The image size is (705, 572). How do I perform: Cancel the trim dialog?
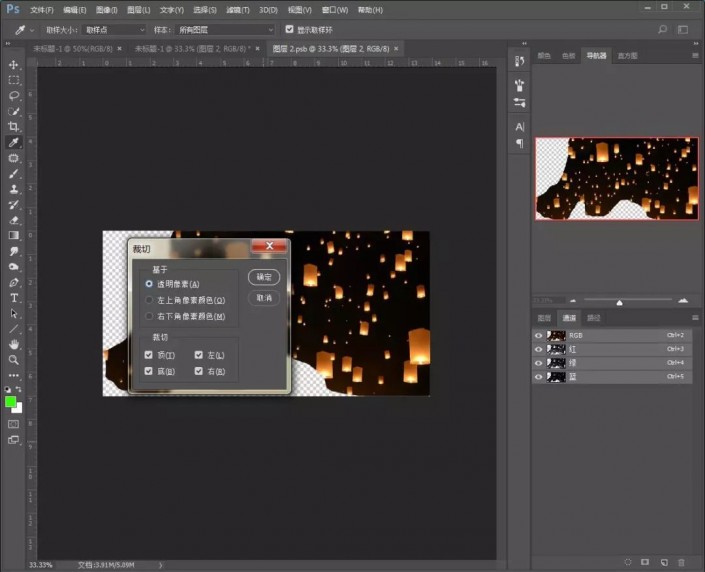(x=264, y=298)
